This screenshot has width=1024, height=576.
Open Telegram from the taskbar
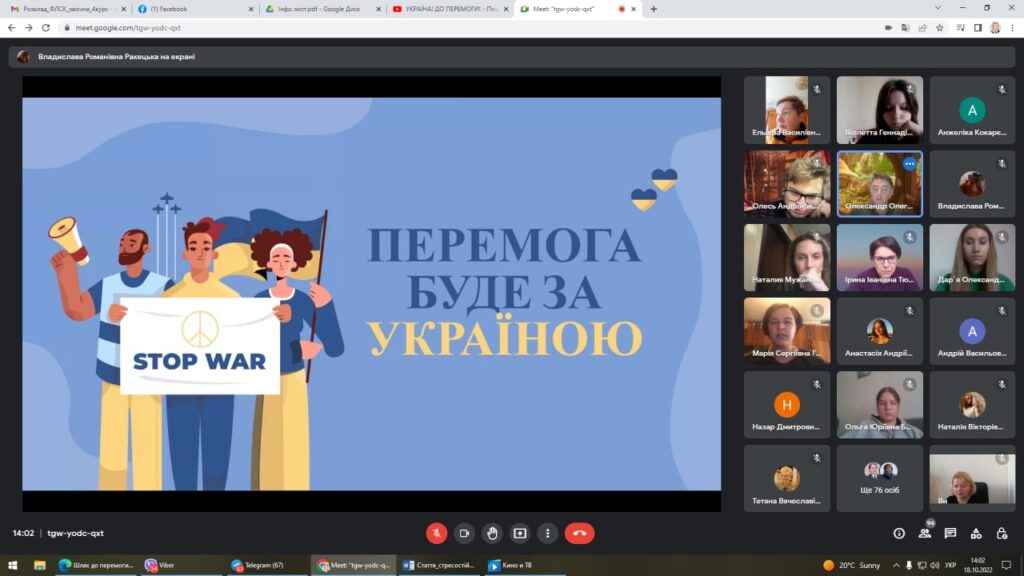coord(264,565)
